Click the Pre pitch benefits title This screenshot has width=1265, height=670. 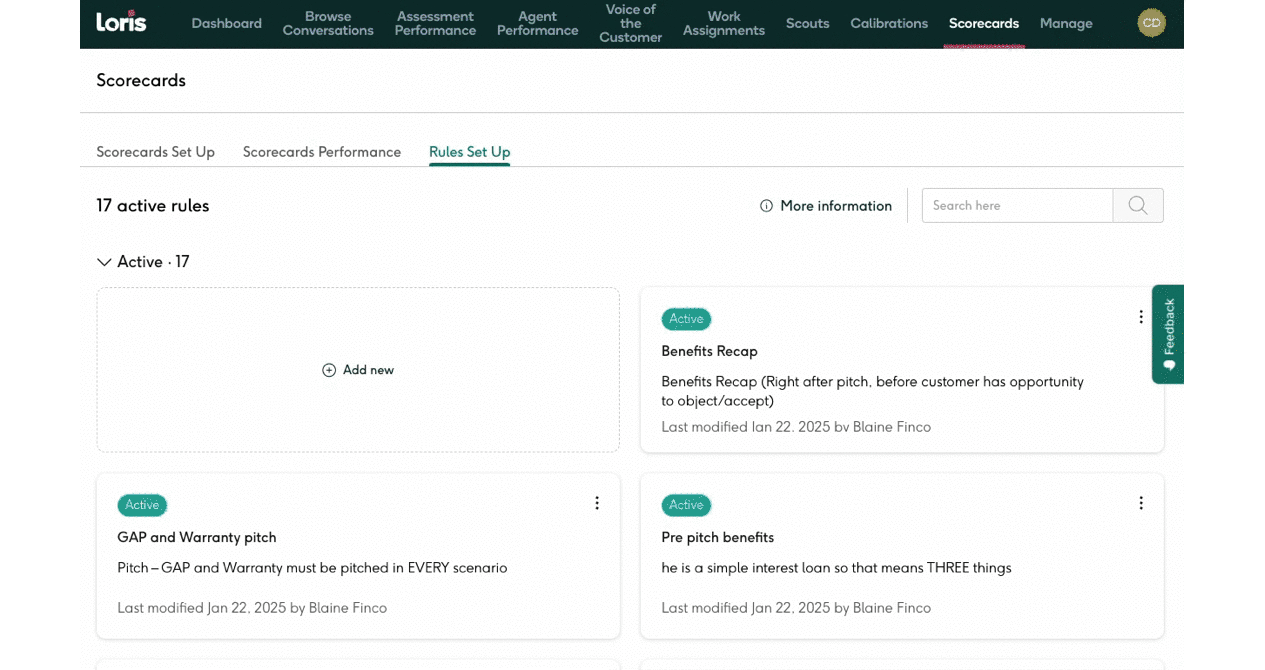717,537
